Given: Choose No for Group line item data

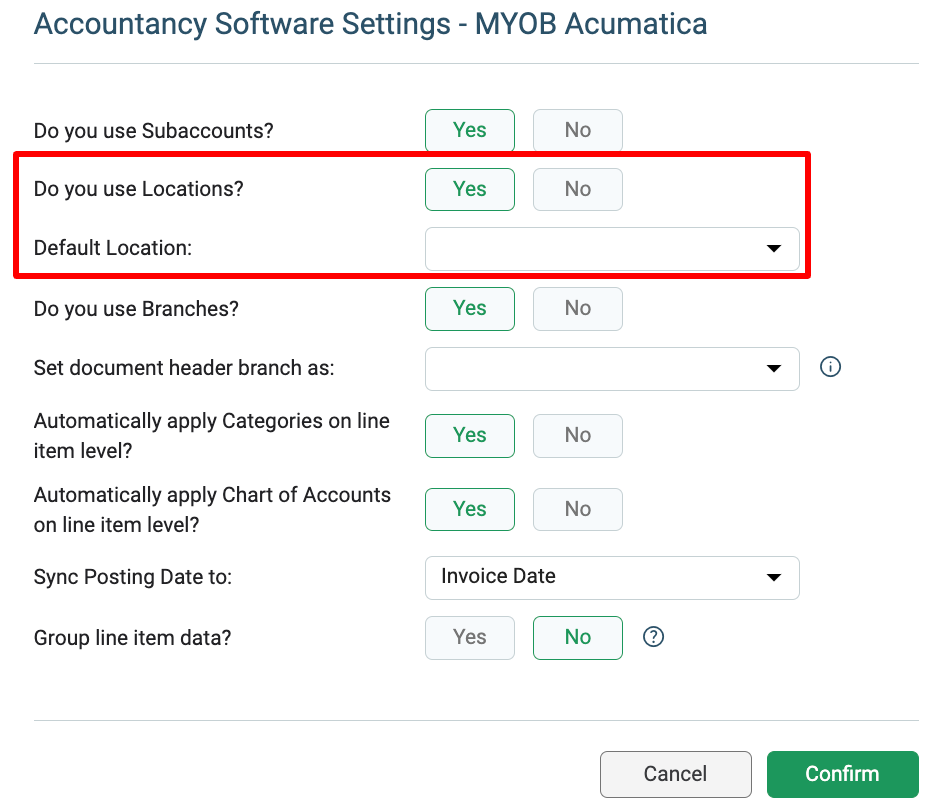Looking at the screenshot, I should pos(577,638).
